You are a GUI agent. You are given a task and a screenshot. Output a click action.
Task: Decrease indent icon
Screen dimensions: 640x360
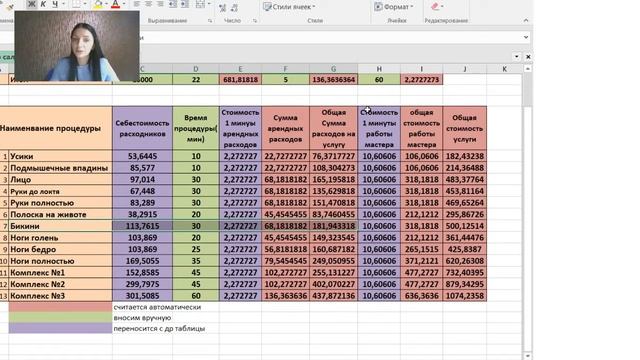[173, 4]
